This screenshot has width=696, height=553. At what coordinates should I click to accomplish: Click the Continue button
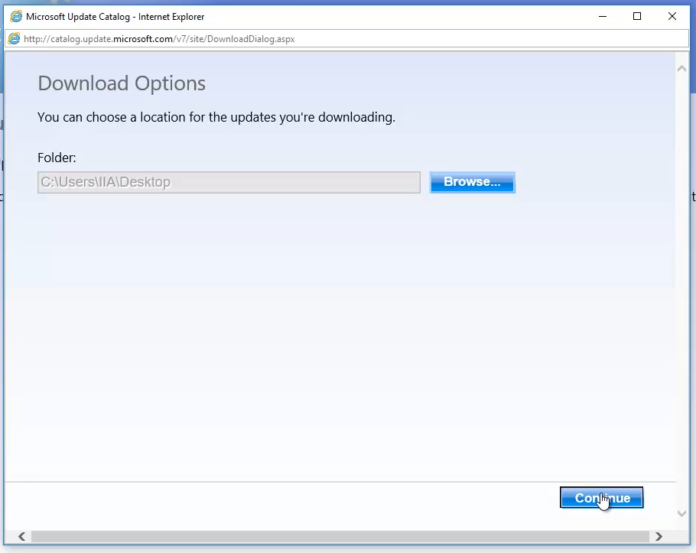(x=601, y=498)
